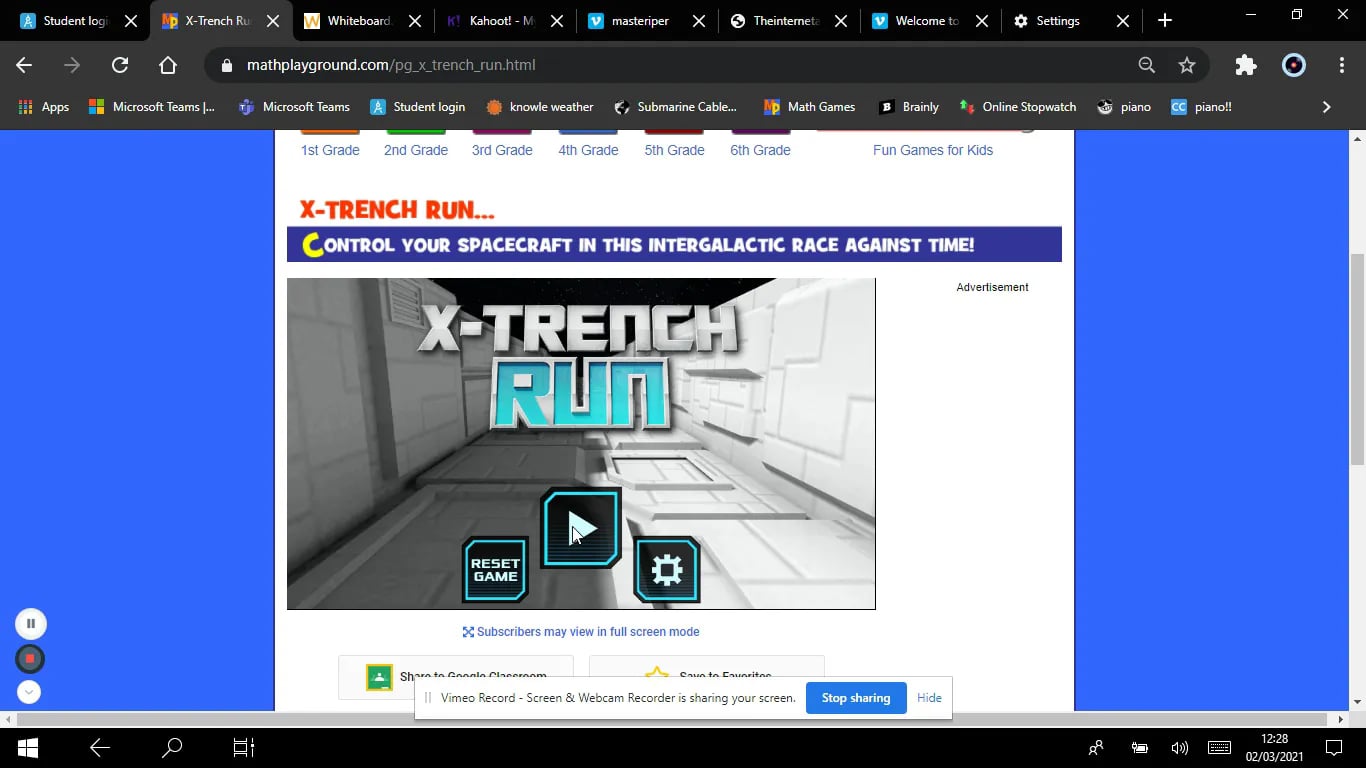
Task: Expand the Vimeo recorder options chevron
Action: click(29, 692)
